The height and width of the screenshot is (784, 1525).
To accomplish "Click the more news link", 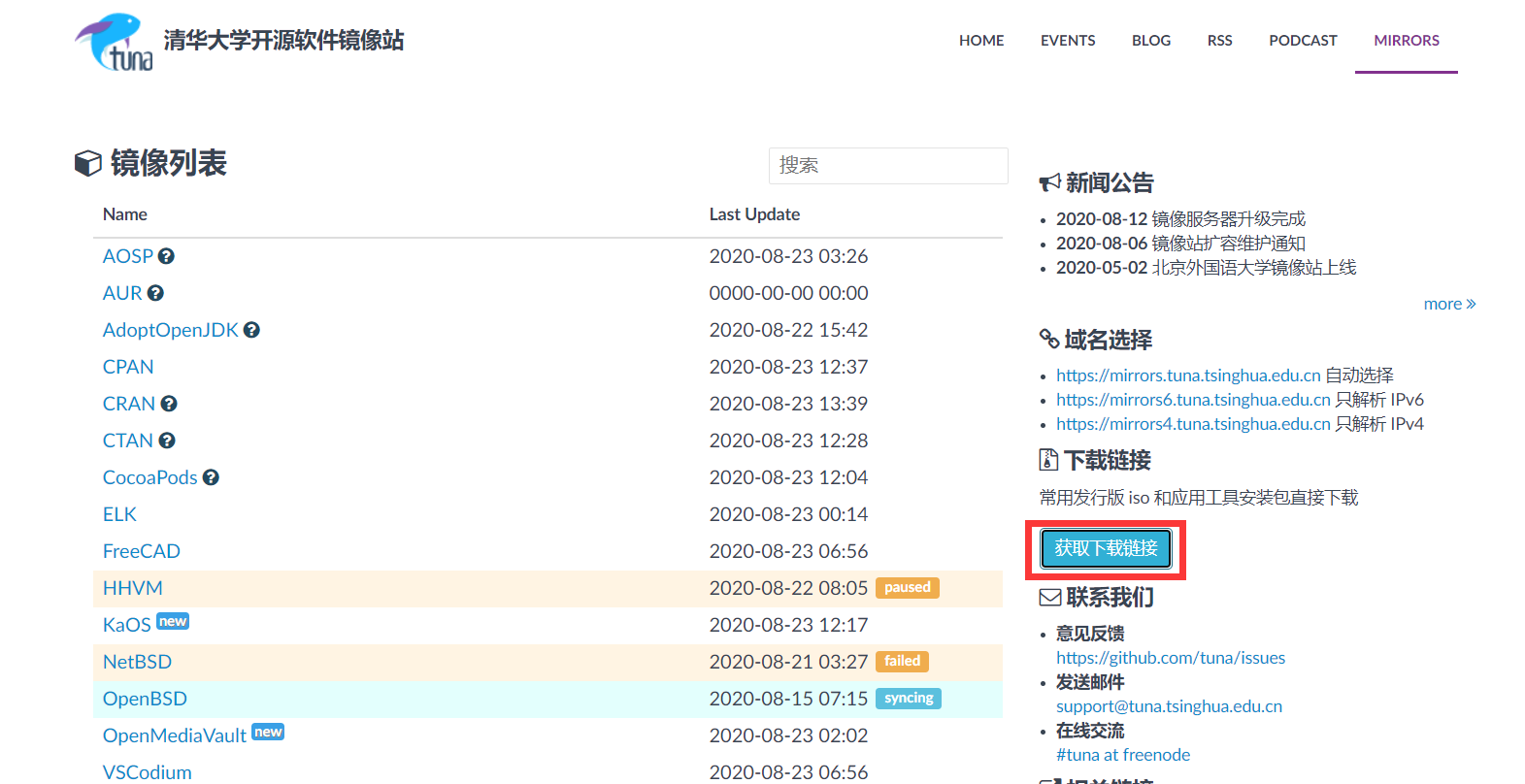I will coord(1449,304).
